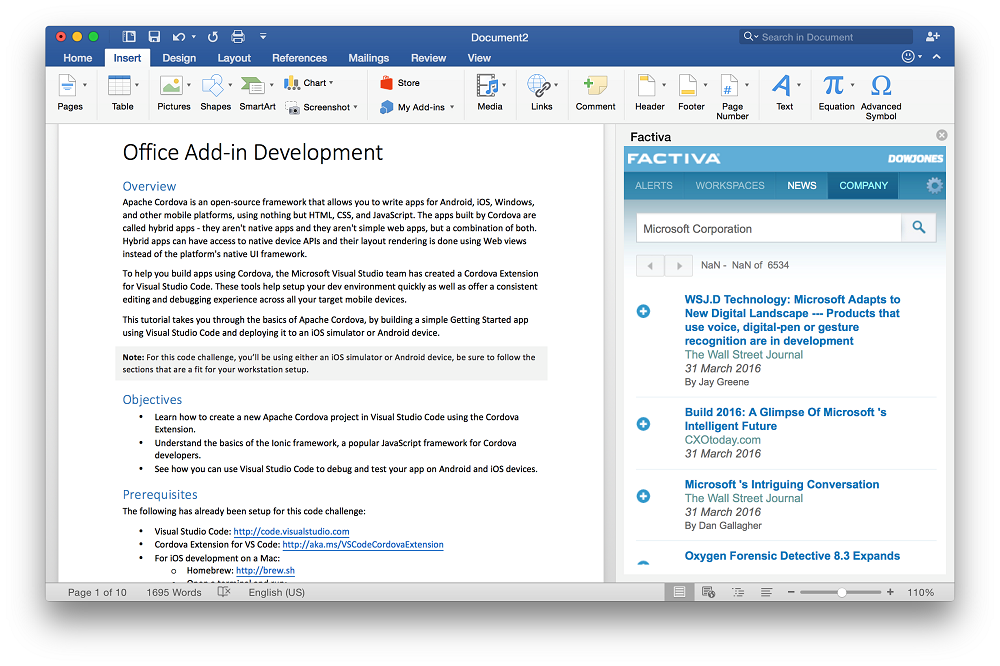Expand the Pages dropdown arrow

pos(85,85)
